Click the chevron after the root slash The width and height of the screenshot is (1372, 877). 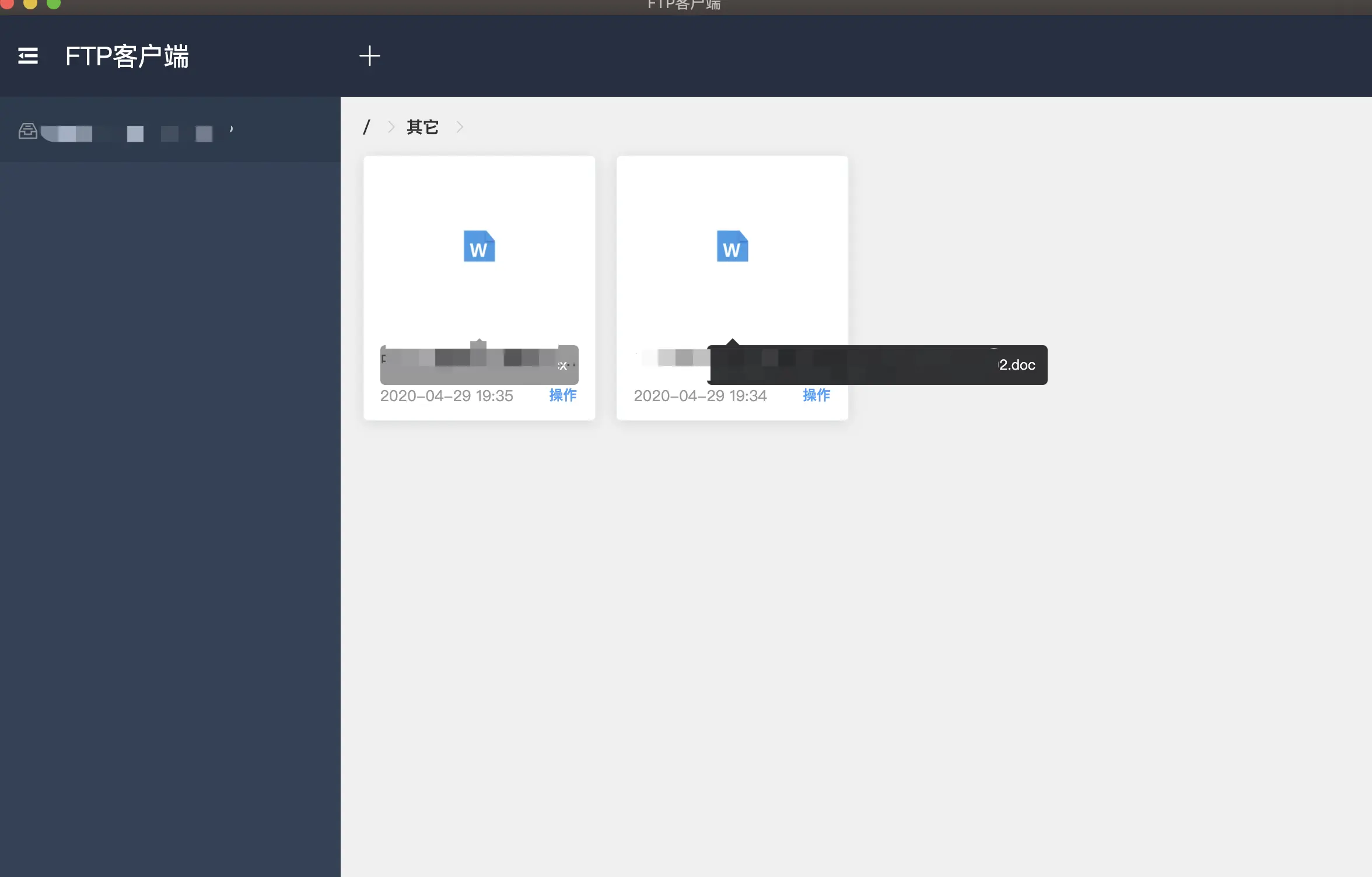point(391,127)
